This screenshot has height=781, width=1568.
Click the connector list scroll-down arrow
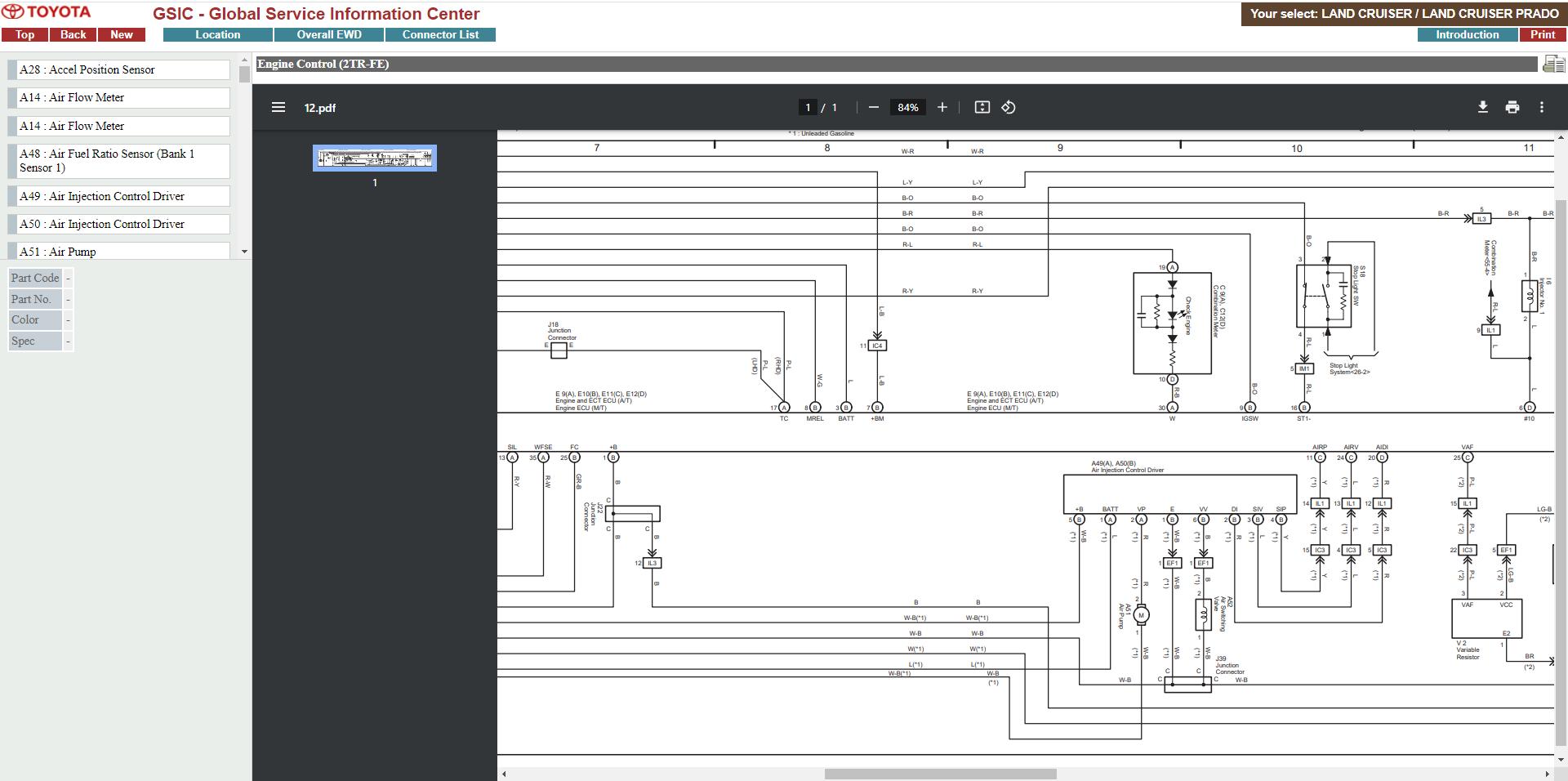[244, 252]
